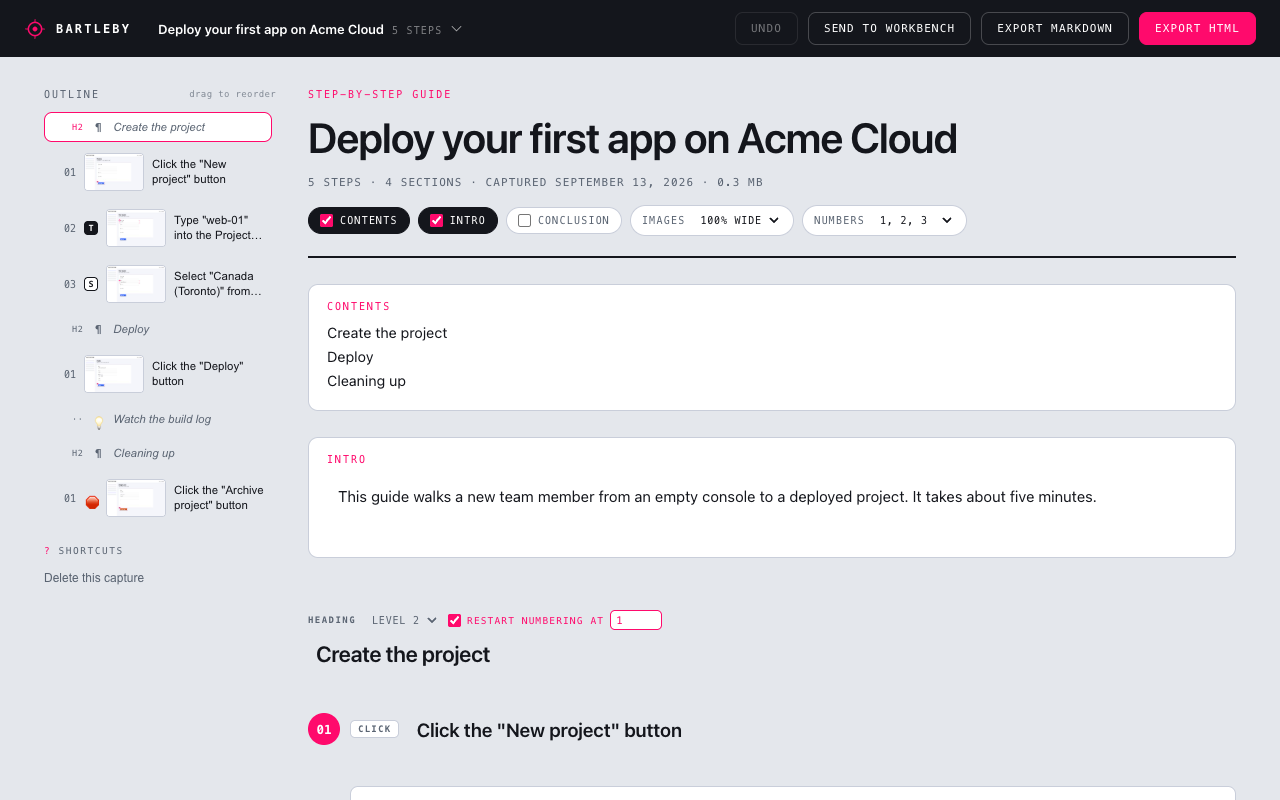Uncheck the Restart numbering at checkbox

click(455, 620)
